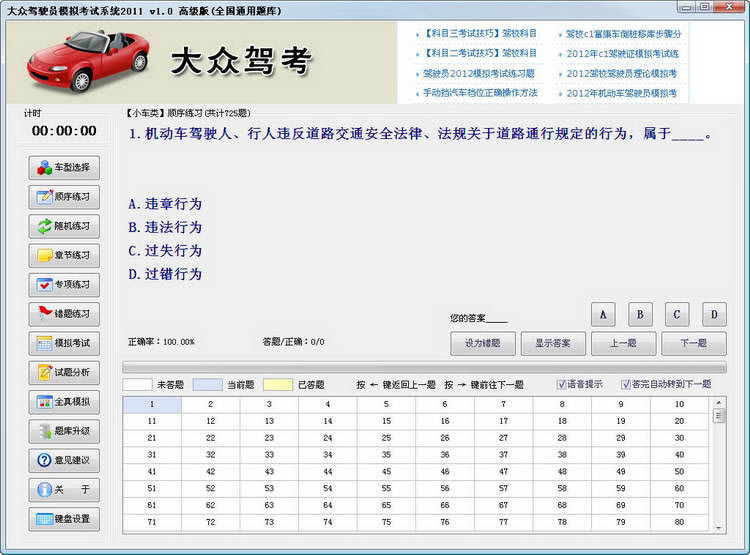Start 顺序练习 sequential practice mode
The height and width of the screenshot is (555, 750).
tap(63, 196)
